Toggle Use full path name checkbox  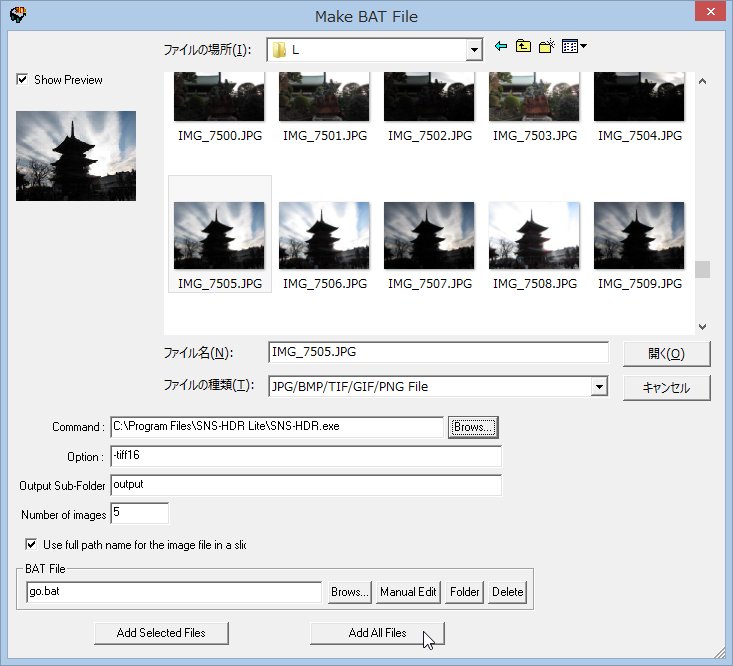pos(31,544)
